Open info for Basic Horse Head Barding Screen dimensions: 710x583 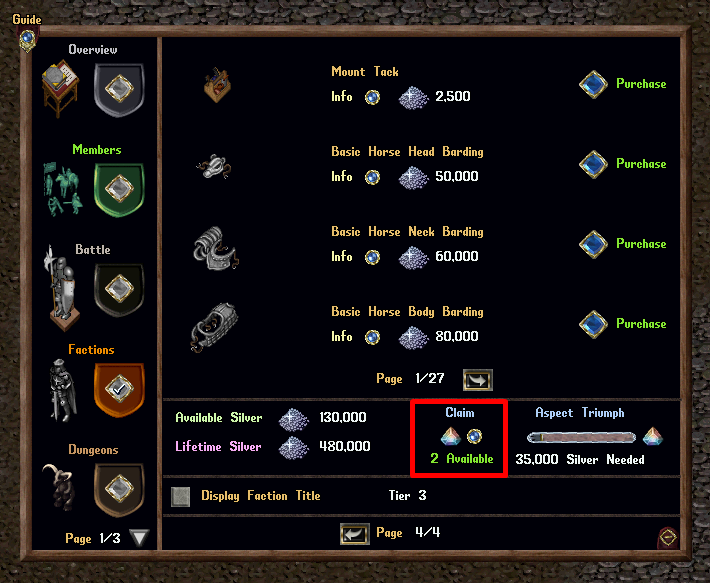[x=372, y=177]
